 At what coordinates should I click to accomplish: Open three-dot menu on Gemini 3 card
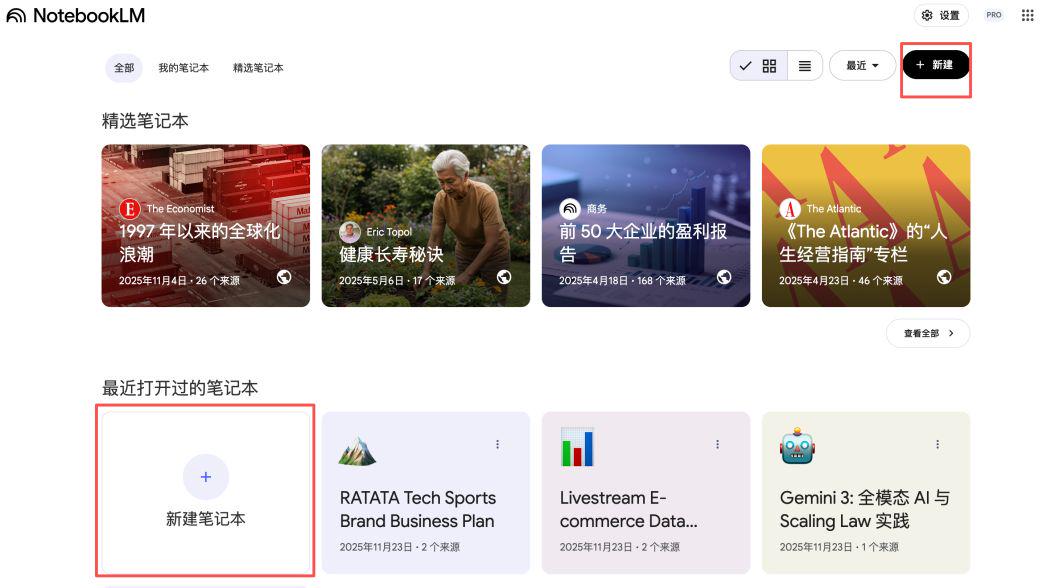click(938, 444)
